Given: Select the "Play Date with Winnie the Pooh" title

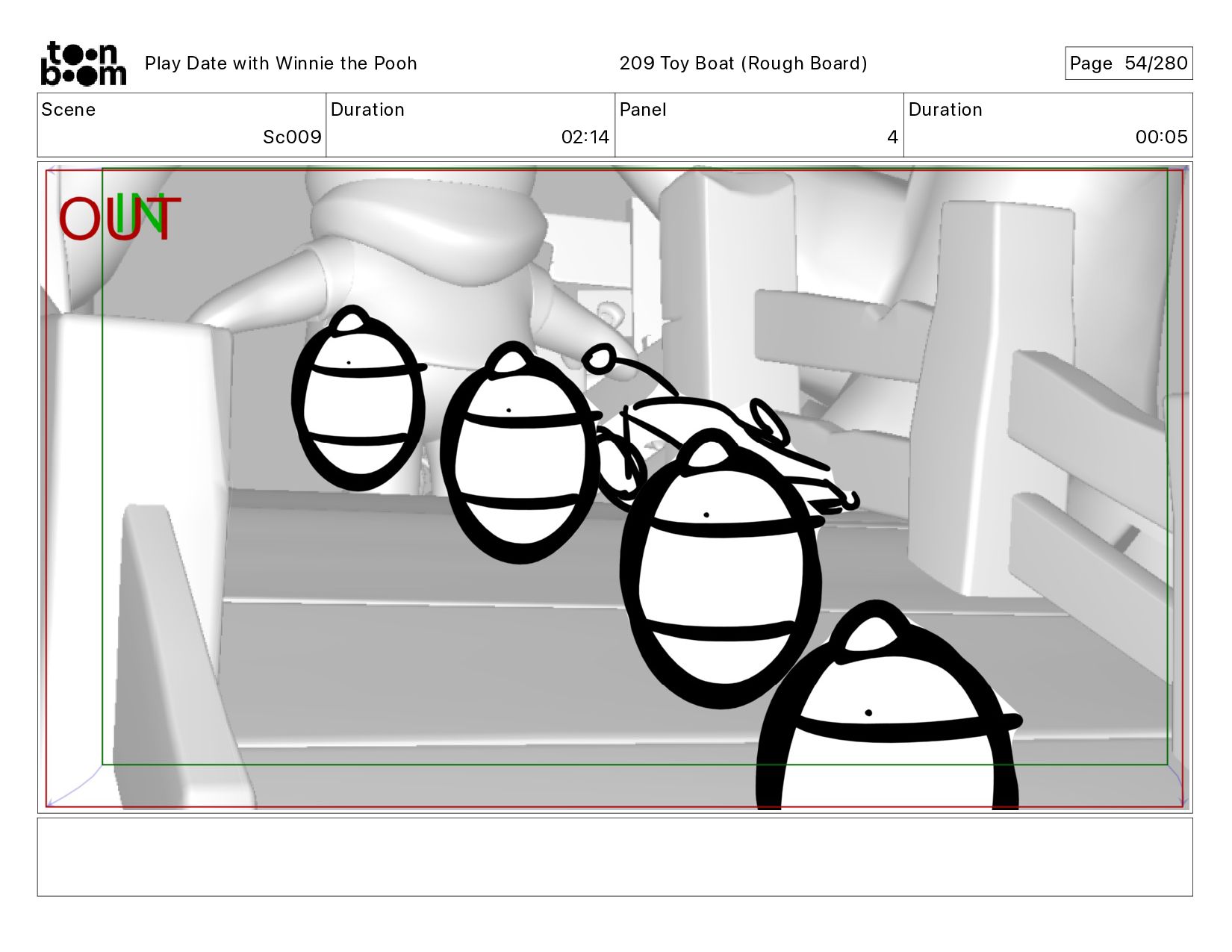Looking at the screenshot, I should (281, 63).
